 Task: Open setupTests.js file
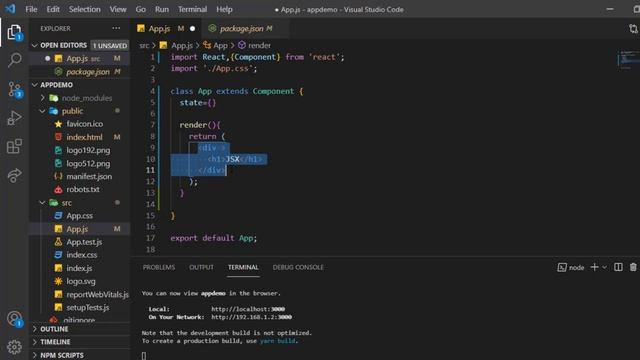pos(80,307)
